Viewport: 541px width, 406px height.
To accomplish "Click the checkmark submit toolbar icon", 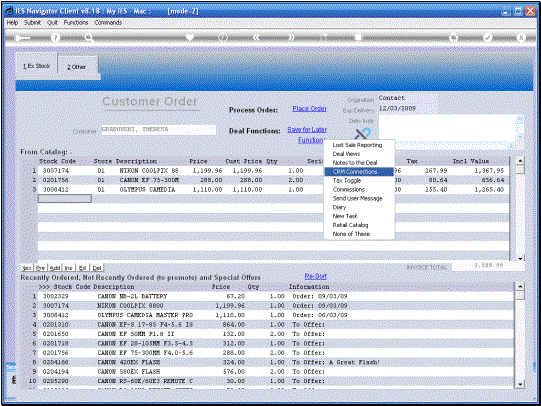I will (488, 37).
